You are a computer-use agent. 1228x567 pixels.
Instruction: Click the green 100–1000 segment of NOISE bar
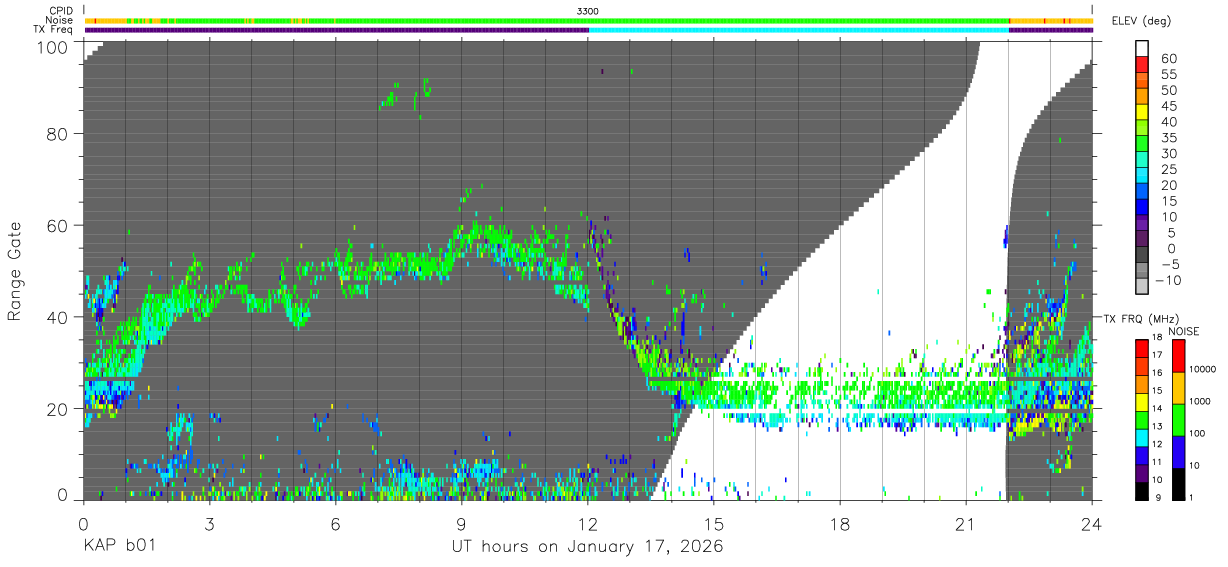click(x=1177, y=419)
